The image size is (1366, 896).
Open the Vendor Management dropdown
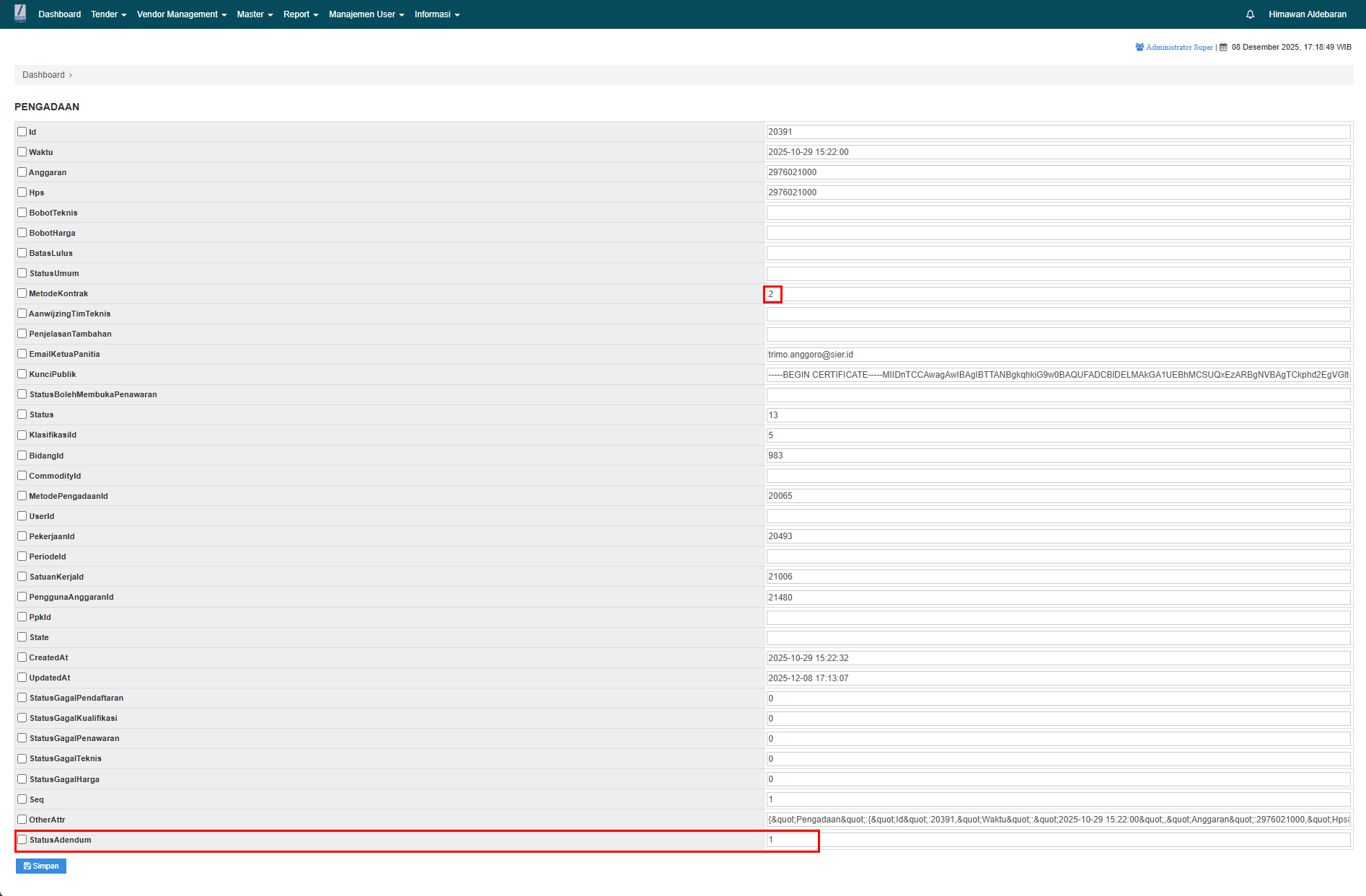[182, 14]
